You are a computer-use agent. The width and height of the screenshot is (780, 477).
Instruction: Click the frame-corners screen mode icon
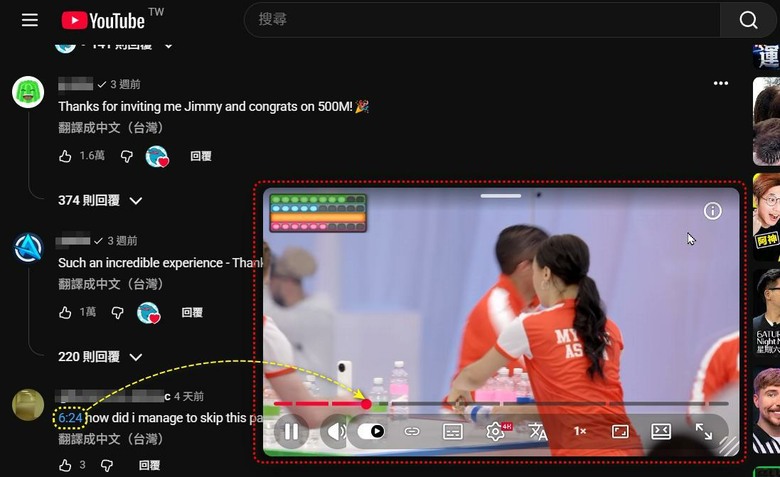tap(620, 431)
